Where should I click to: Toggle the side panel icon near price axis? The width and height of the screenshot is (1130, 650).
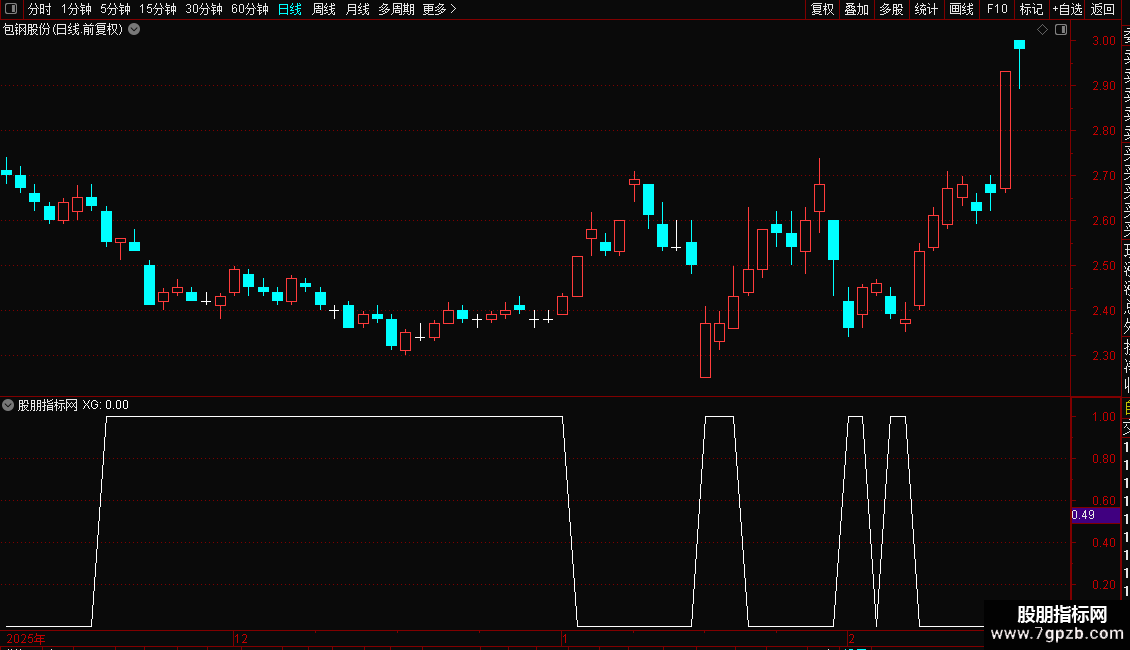1061,30
